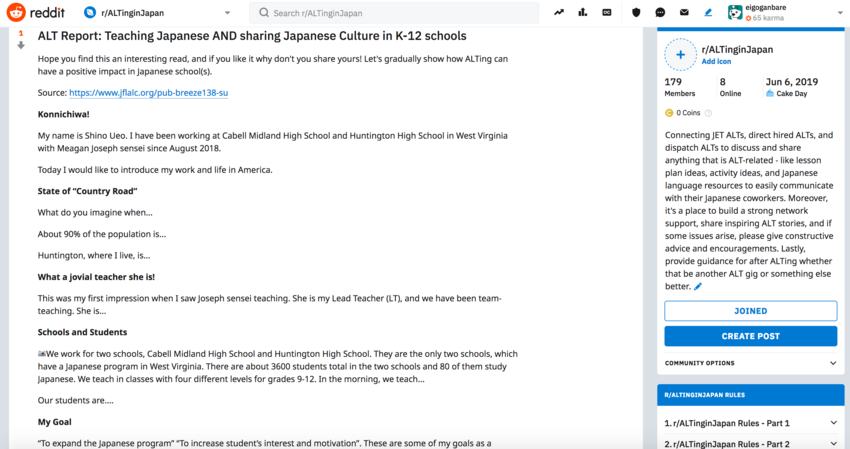Click the JOINED button
This screenshot has height=449, width=850.
point(751,311)
